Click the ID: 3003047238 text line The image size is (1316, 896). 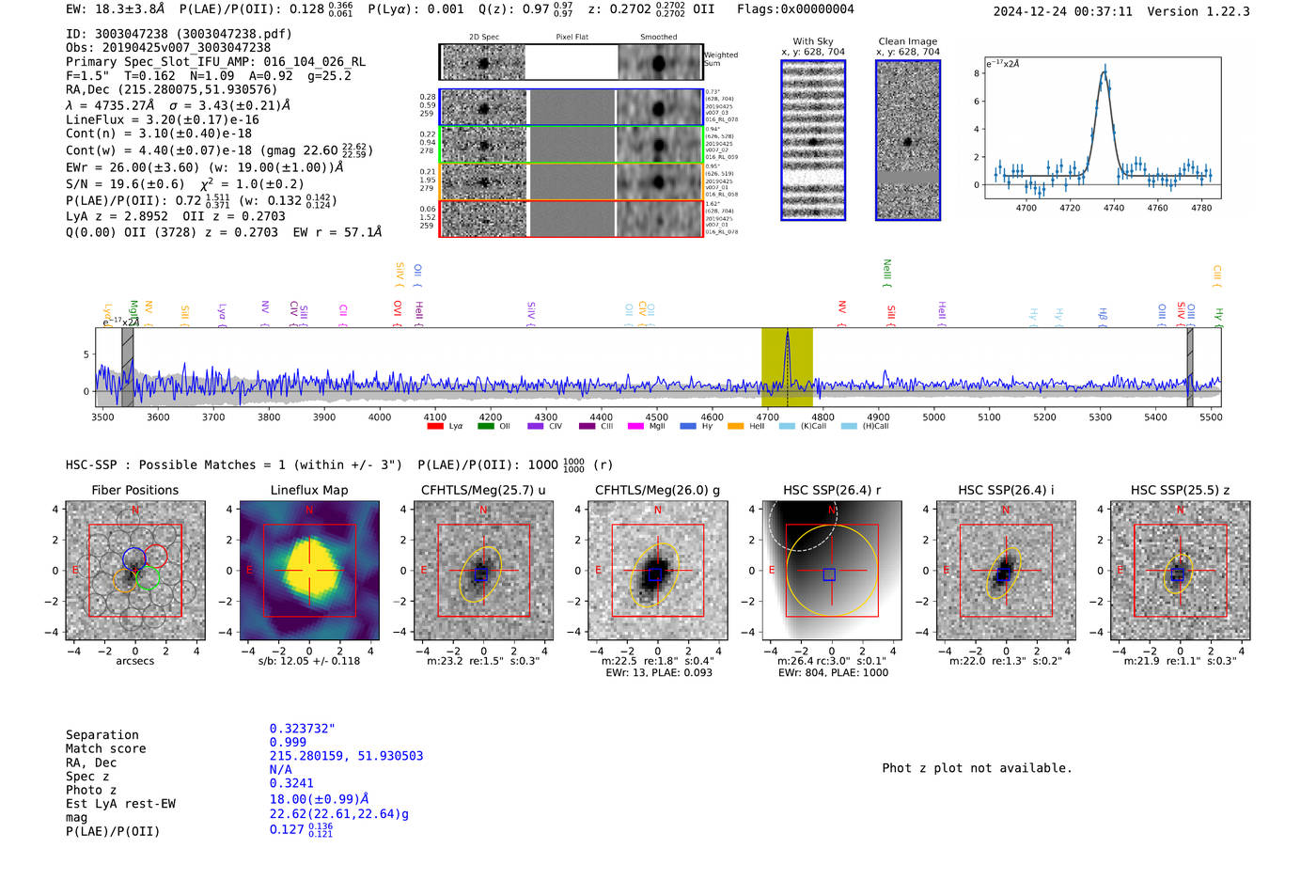pyautogui.click(x=179, y=33)
